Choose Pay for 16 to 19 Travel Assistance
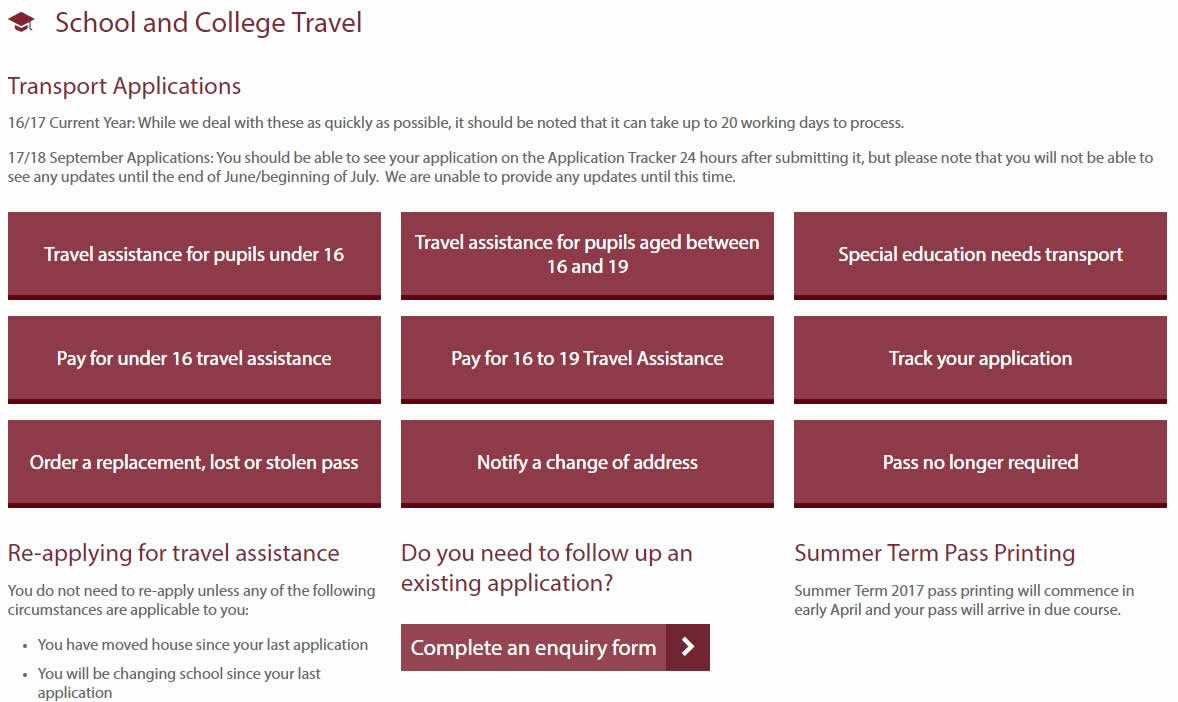 pos(587,359)
